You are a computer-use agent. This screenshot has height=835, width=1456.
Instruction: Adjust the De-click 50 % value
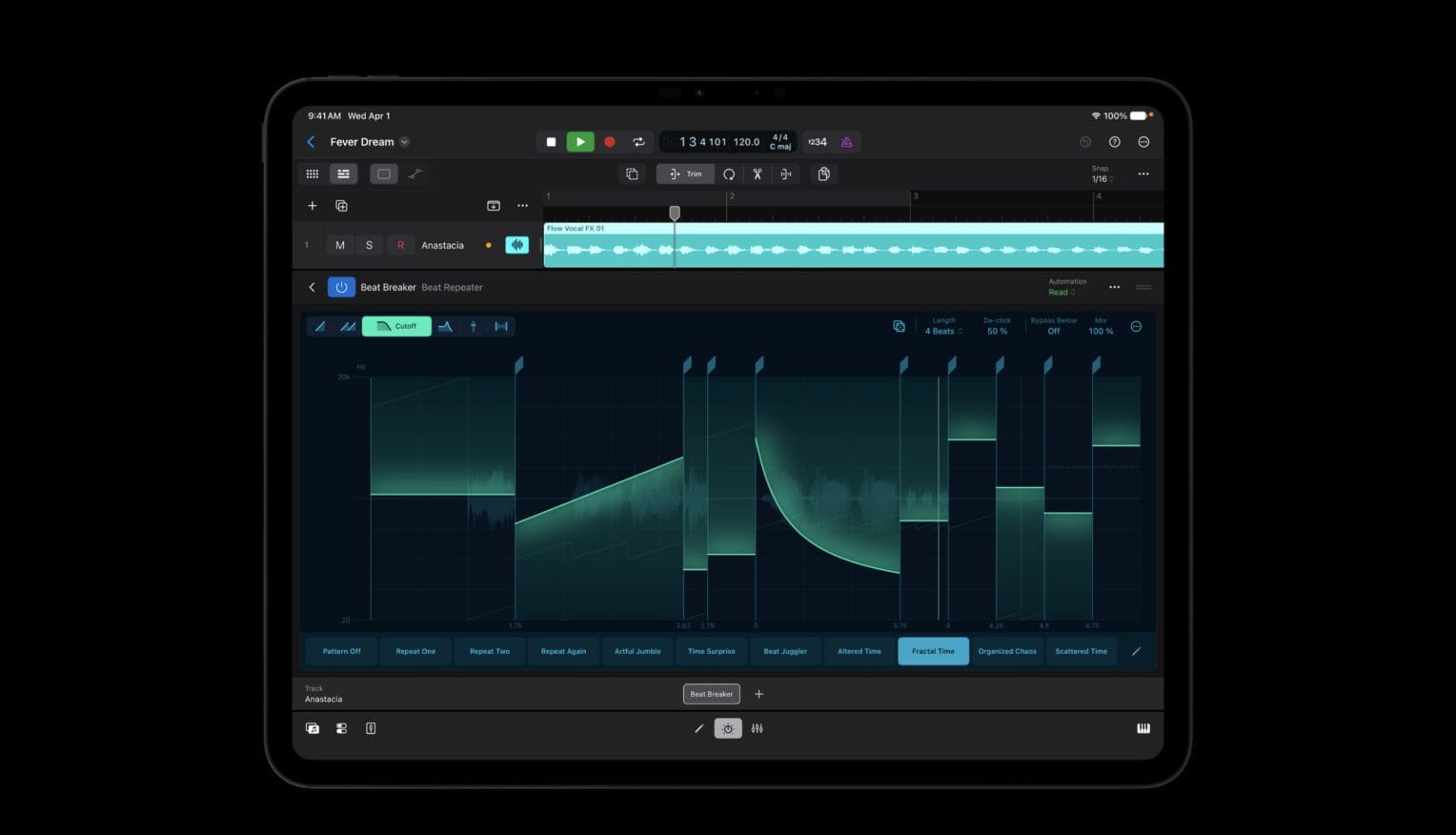[997, 331]
